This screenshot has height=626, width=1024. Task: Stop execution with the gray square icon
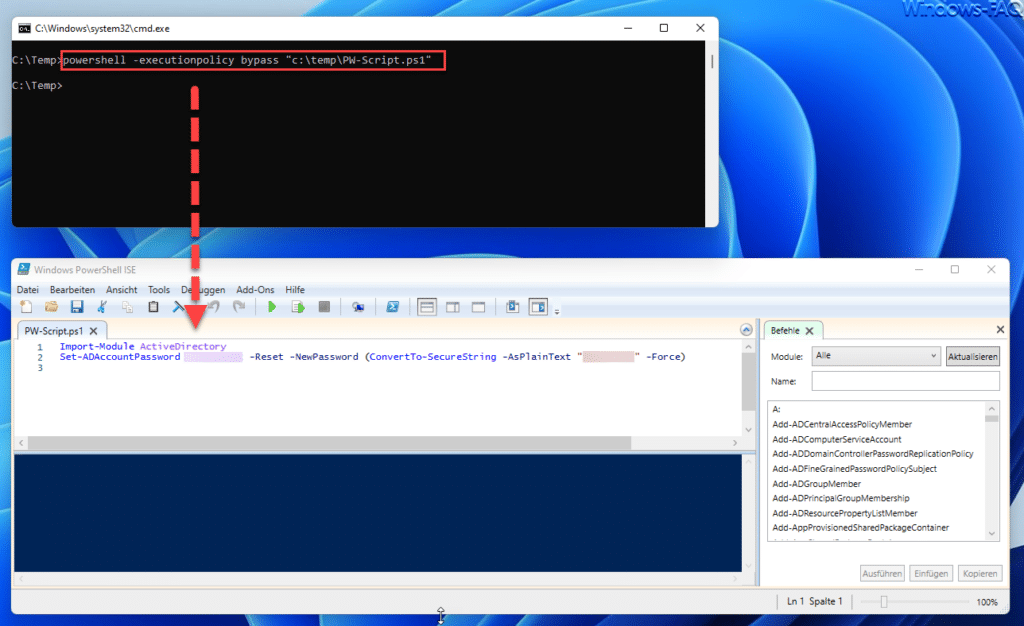(324, 307)
